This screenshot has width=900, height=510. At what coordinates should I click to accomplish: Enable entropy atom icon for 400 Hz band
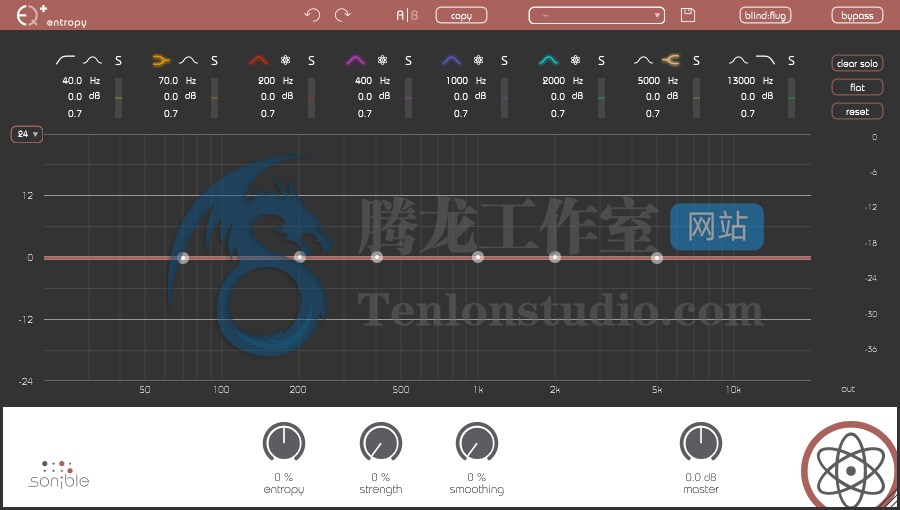point(382,60)
